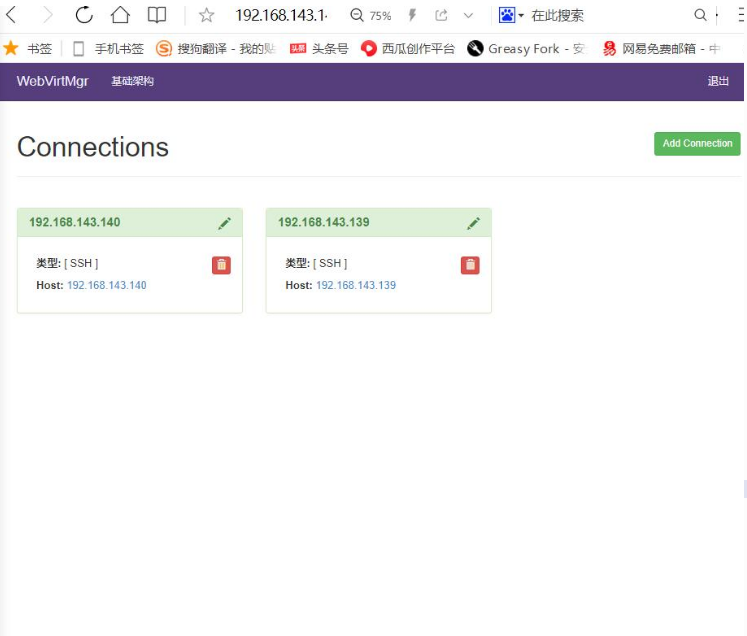Image resolution: width=747 pixels, height=636 pixels.
Task: Click Host link 192.168.143.139
Action: click(x=356, y=285)
